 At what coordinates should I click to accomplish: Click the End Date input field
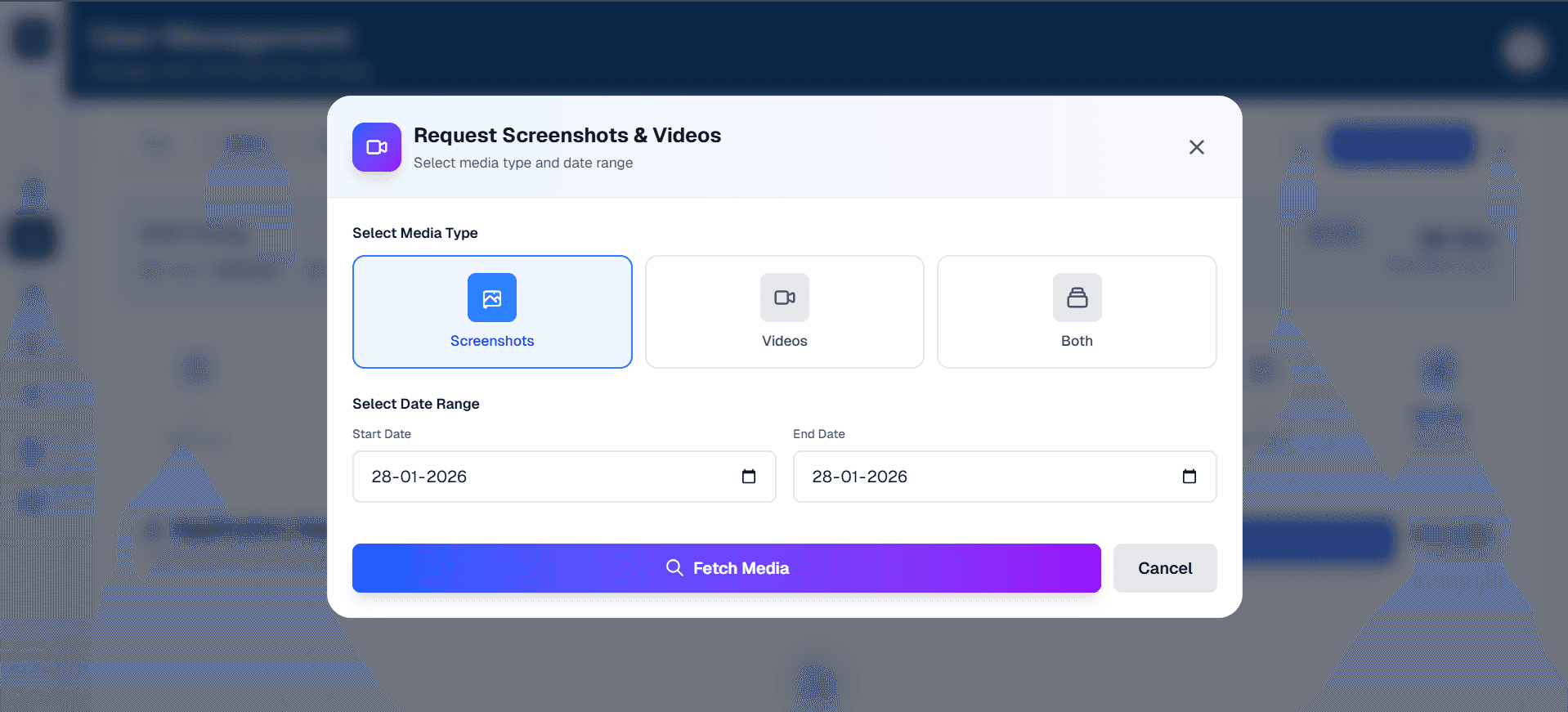1005,477
